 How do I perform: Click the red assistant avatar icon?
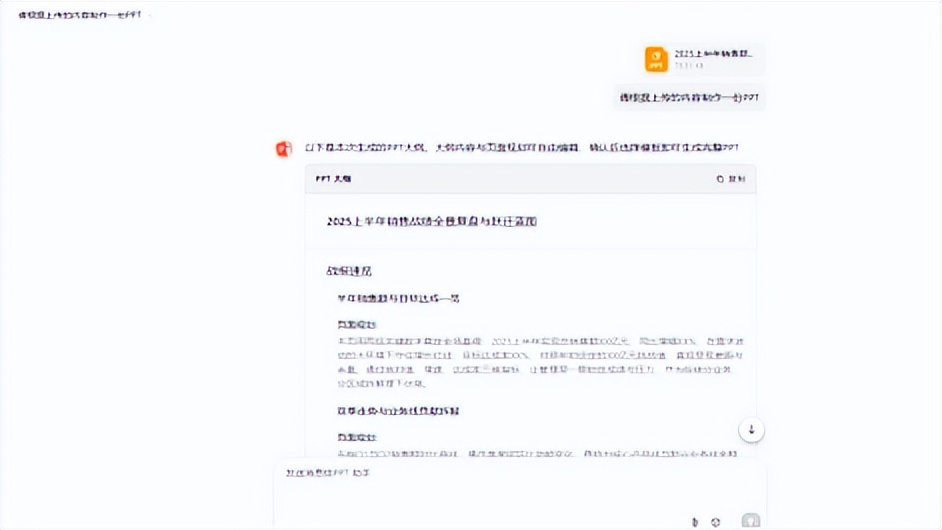[284, 149]
